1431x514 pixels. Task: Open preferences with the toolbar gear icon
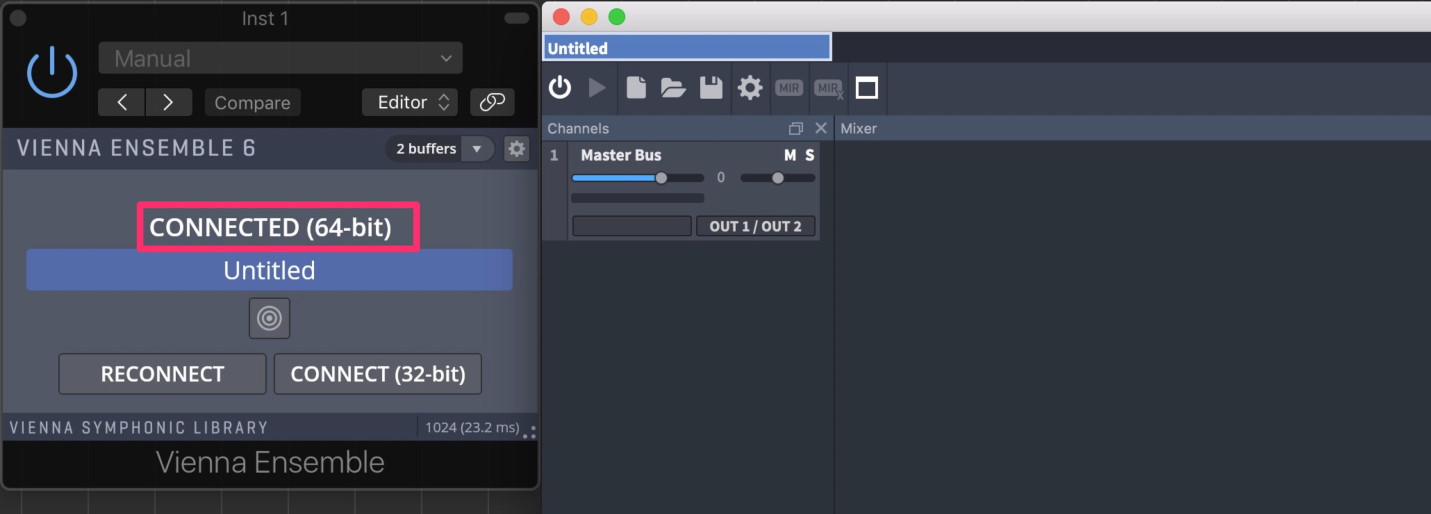(x=750, y=88)
